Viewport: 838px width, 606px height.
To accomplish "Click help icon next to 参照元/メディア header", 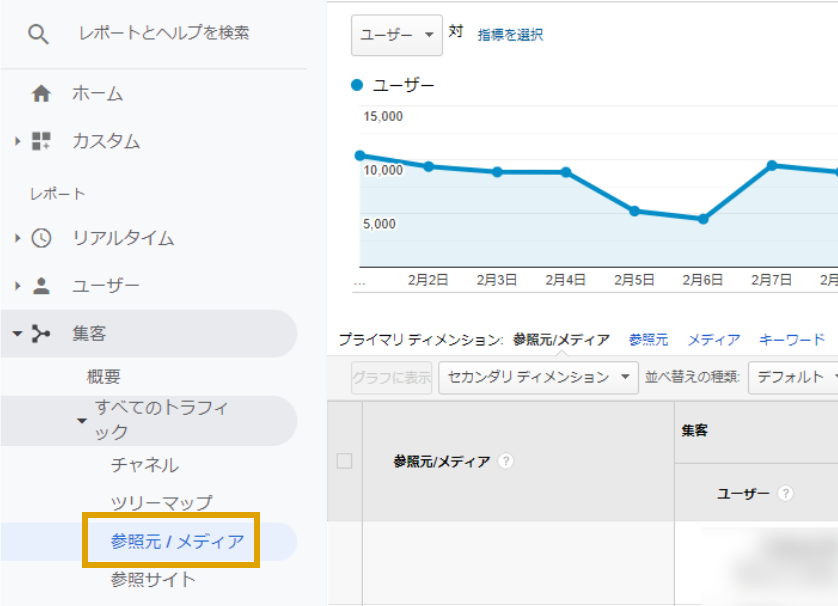I will coord(506,461).
